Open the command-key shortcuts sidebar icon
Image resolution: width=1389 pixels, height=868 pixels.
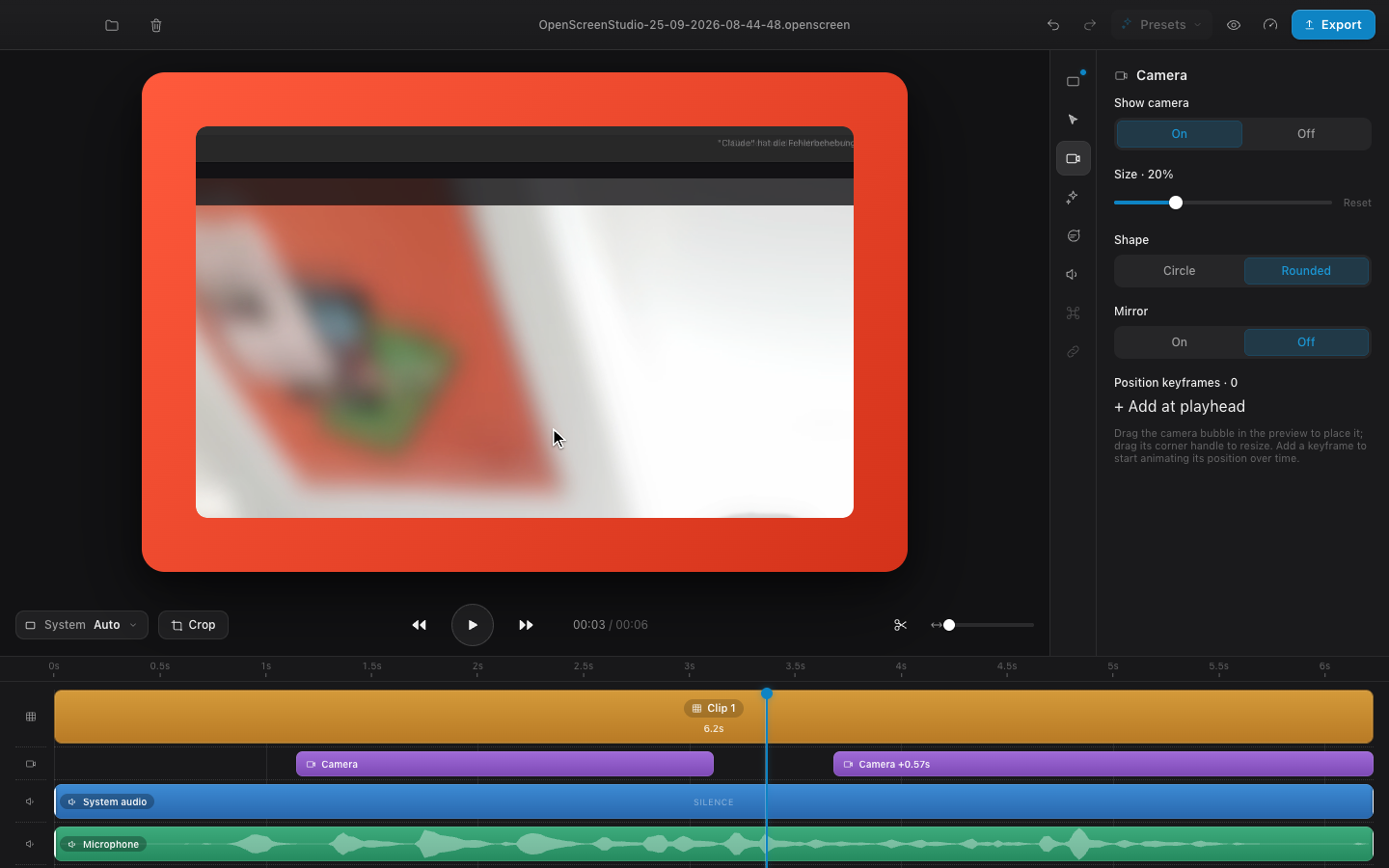(x=1073, y=312)
